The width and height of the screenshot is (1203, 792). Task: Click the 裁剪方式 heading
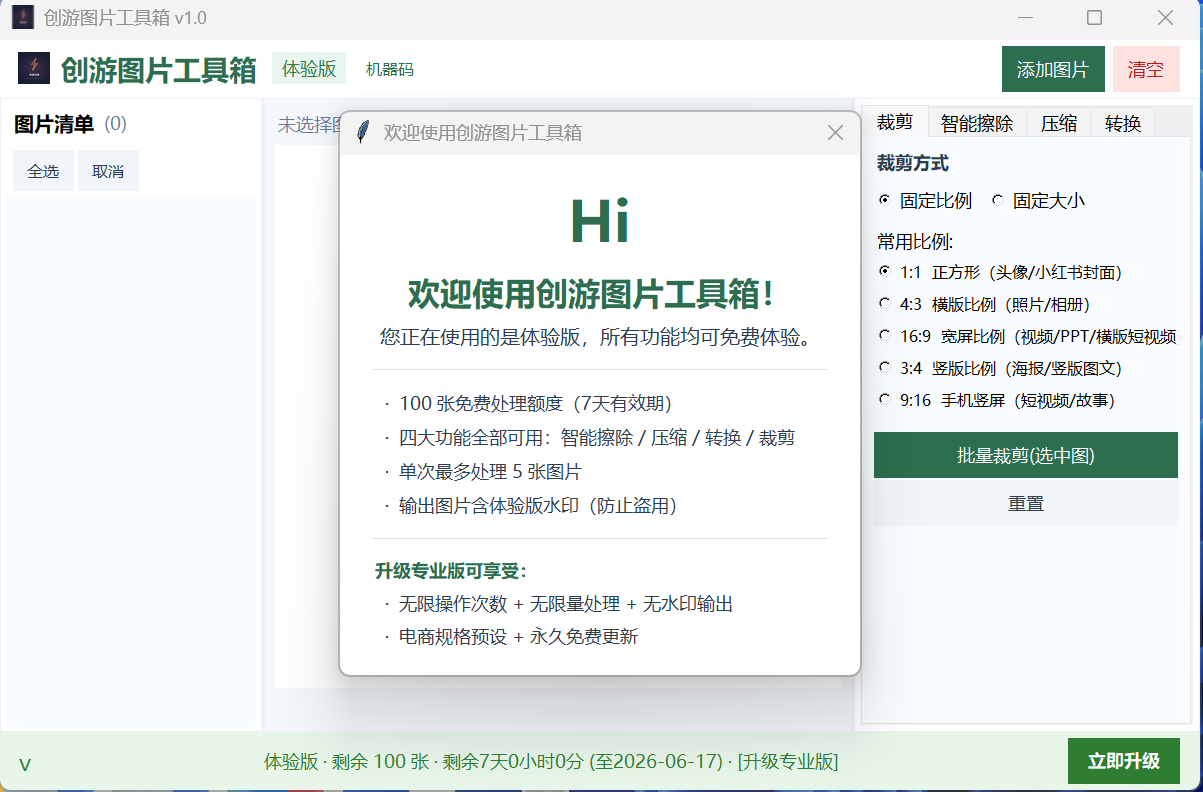point(913,162)
